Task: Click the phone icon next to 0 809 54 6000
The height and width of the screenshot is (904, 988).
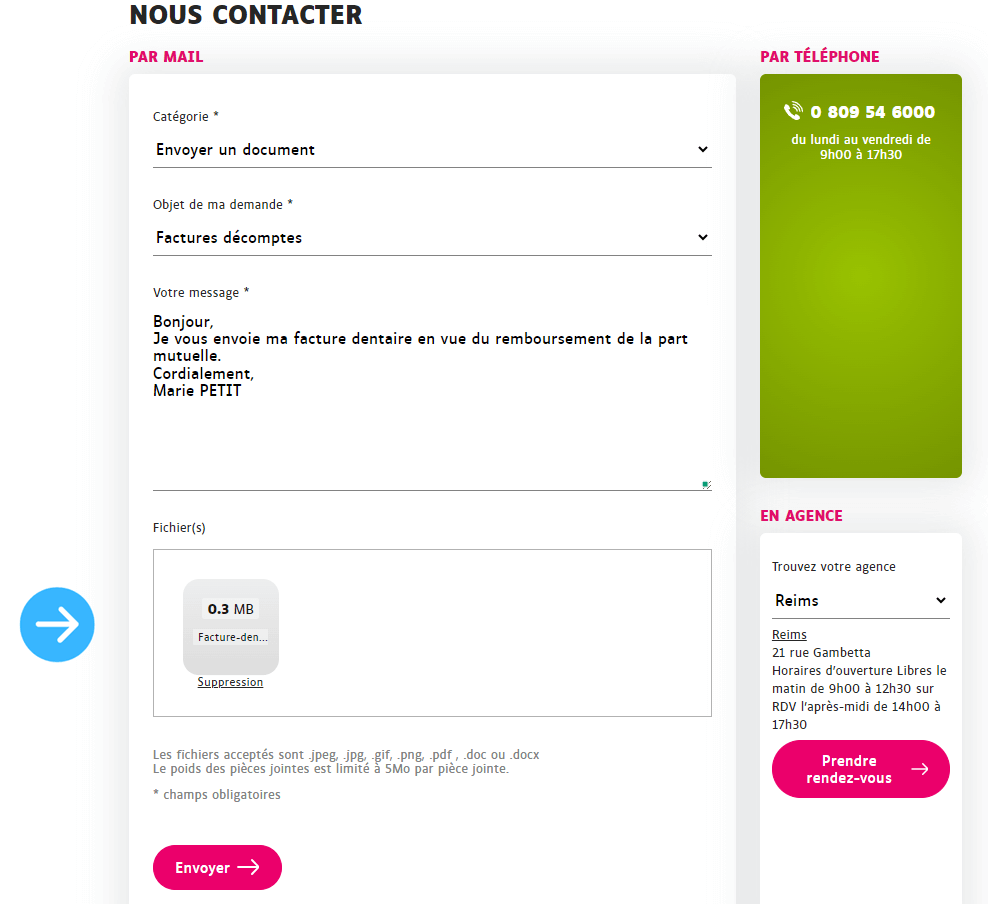Action: (x=793, y=112)
